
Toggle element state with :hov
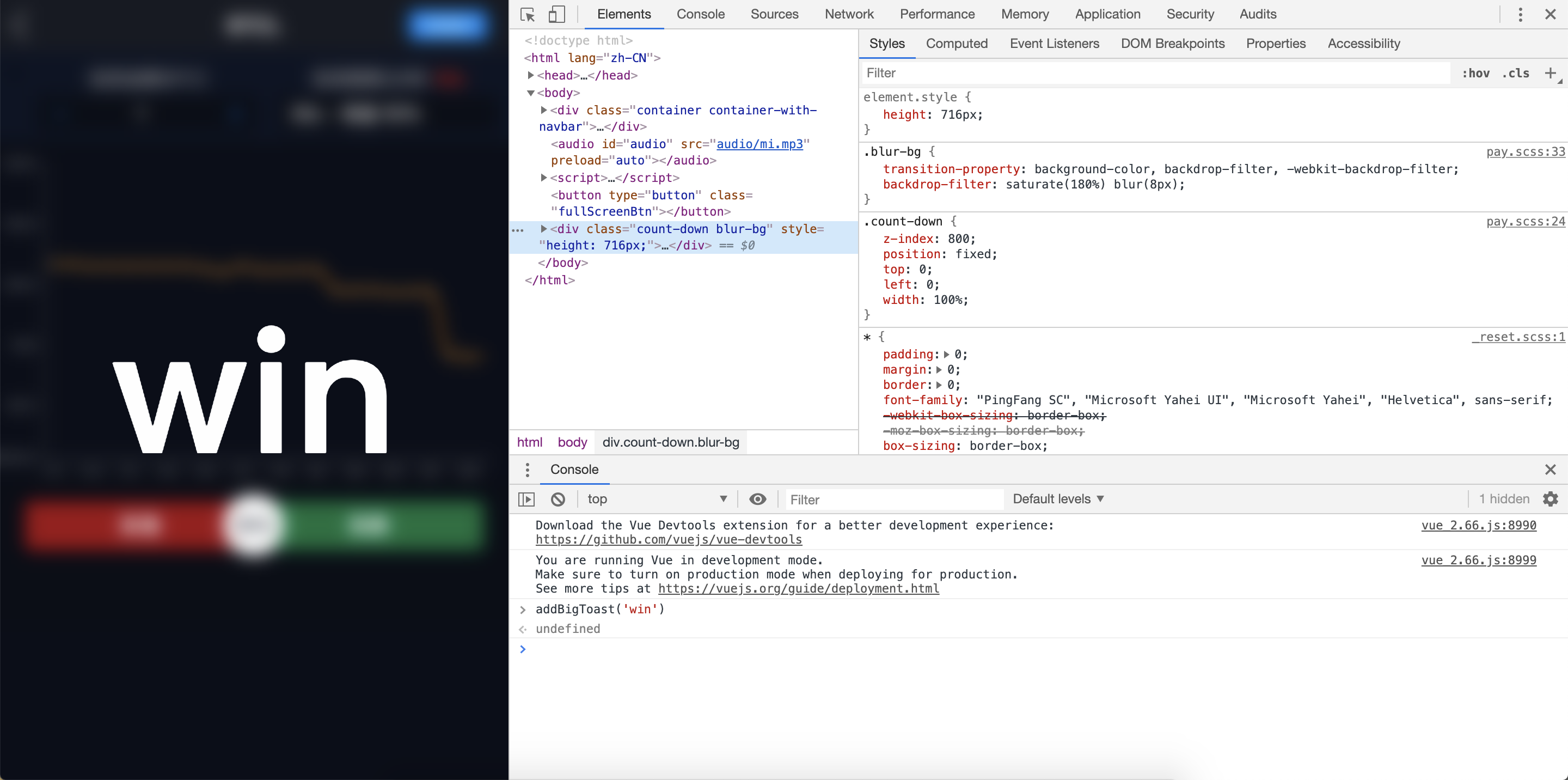click(x=1475, y=72)
